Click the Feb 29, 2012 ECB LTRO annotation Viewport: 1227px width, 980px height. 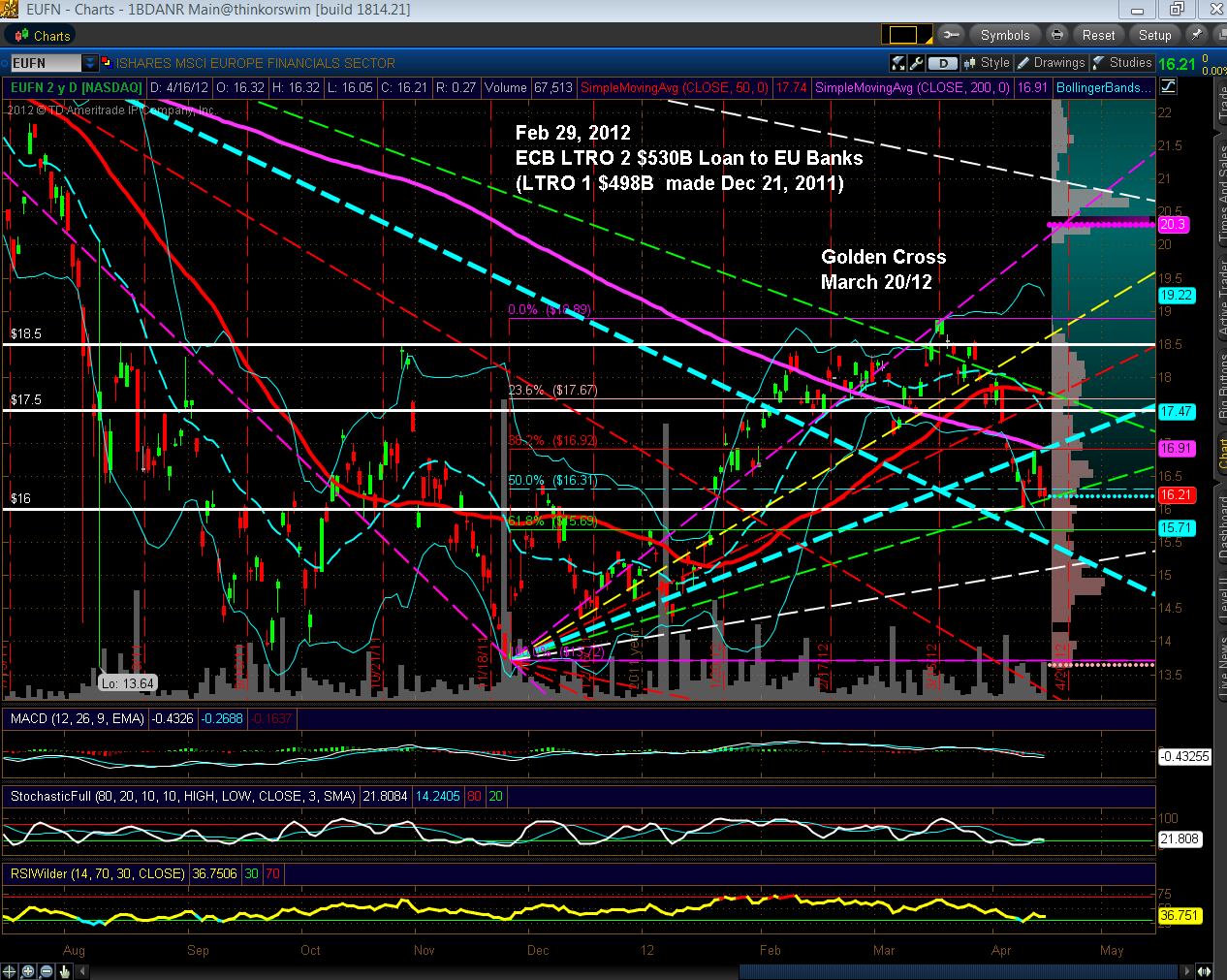(x=688, y=158)
